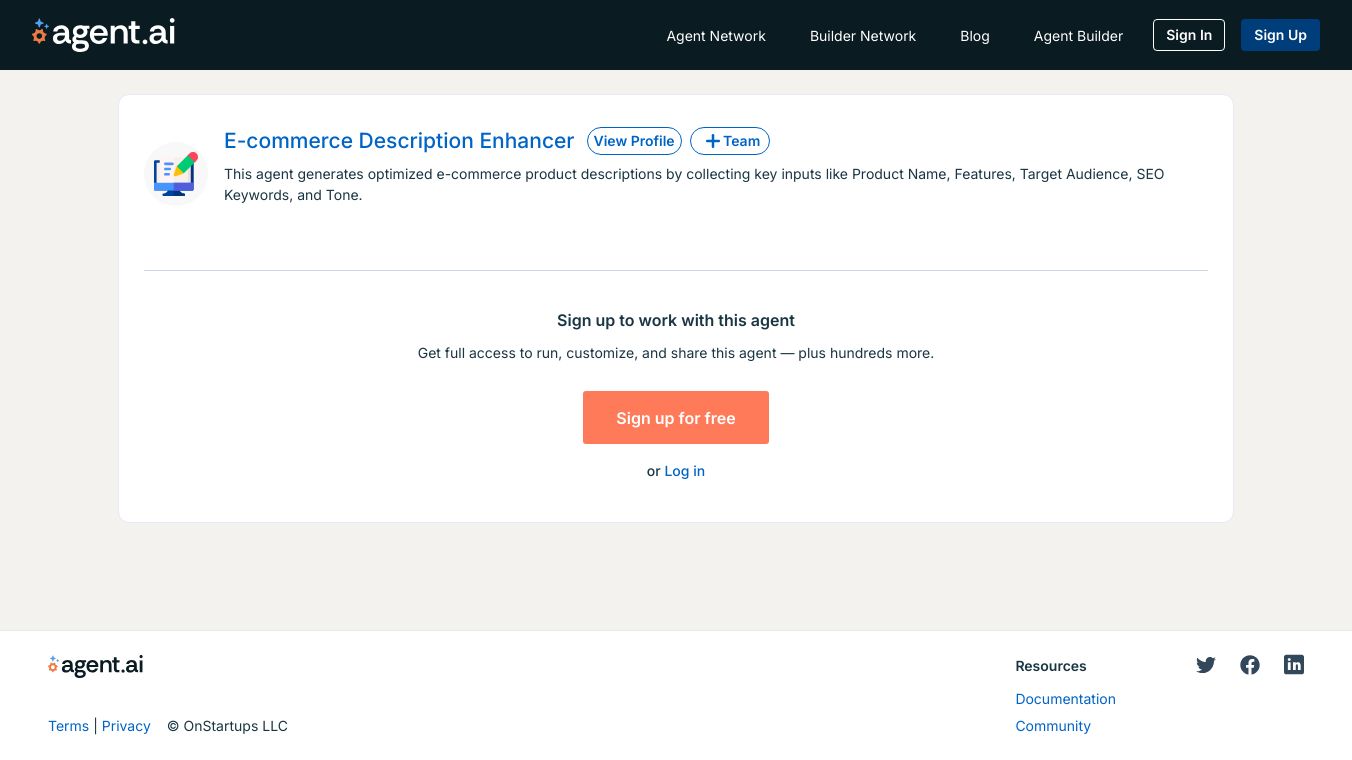Open the Privacy link
Viewport: 1352px width, 760px height.
click(x=126, y=726)
